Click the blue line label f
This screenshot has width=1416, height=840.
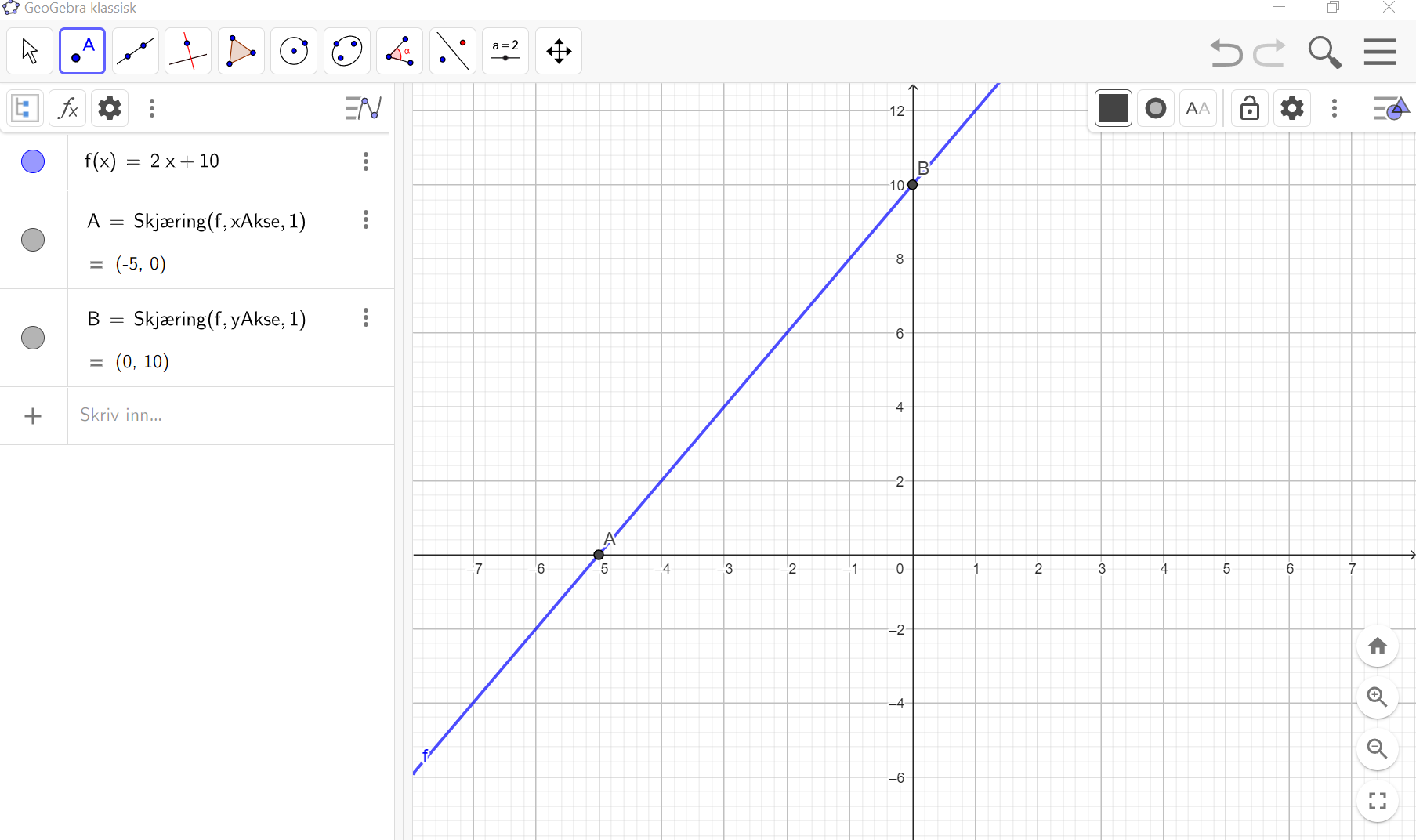(x=425, y=755)
